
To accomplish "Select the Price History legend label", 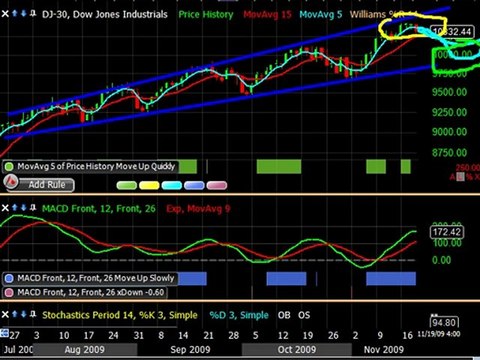I will click(206, 14).
